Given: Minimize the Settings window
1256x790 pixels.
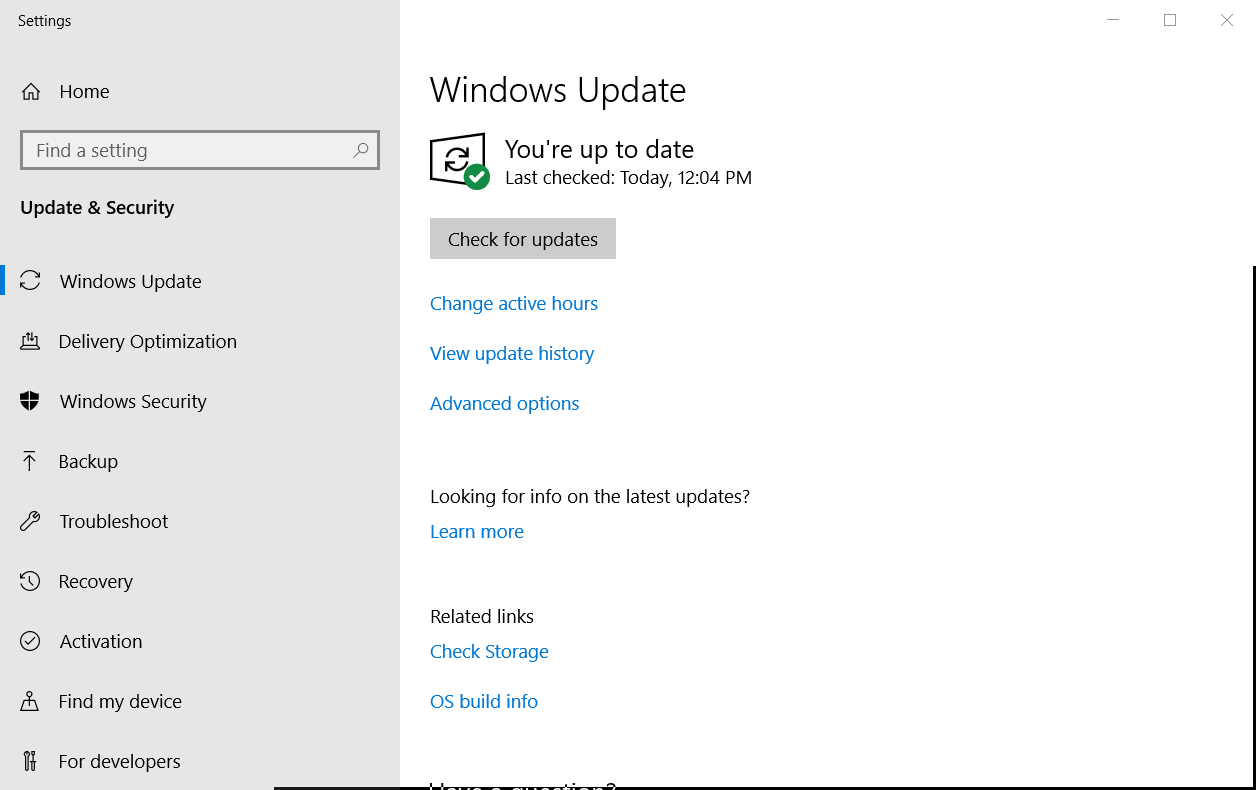Looking at the screenshot, I should [x=1113, y=20].
